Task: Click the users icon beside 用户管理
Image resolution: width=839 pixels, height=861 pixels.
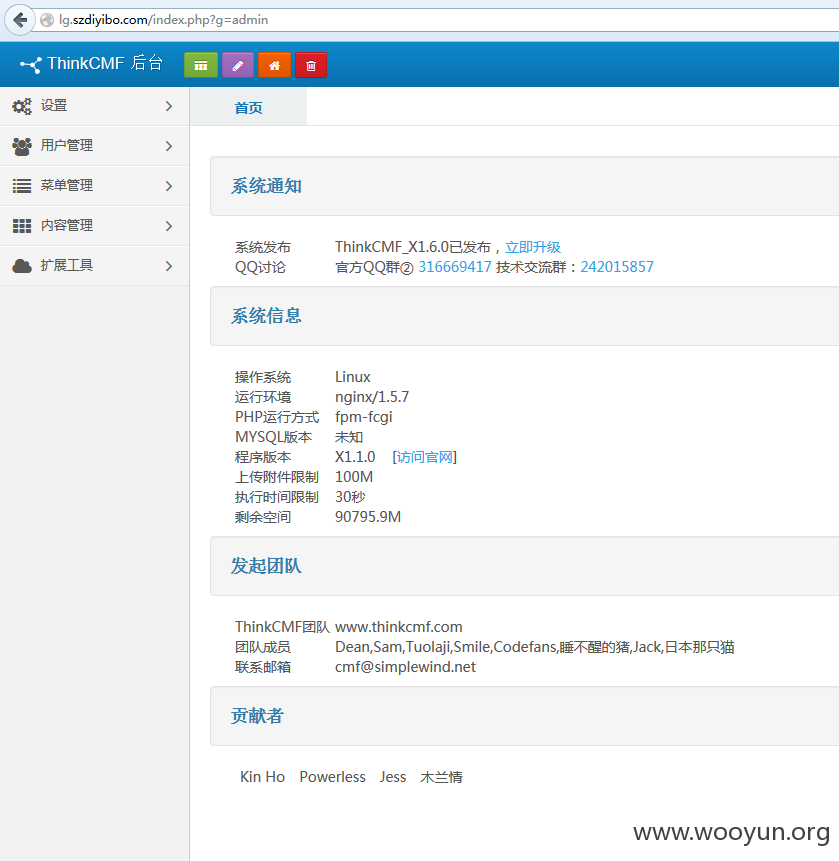Action: click(x=22, y=146)
